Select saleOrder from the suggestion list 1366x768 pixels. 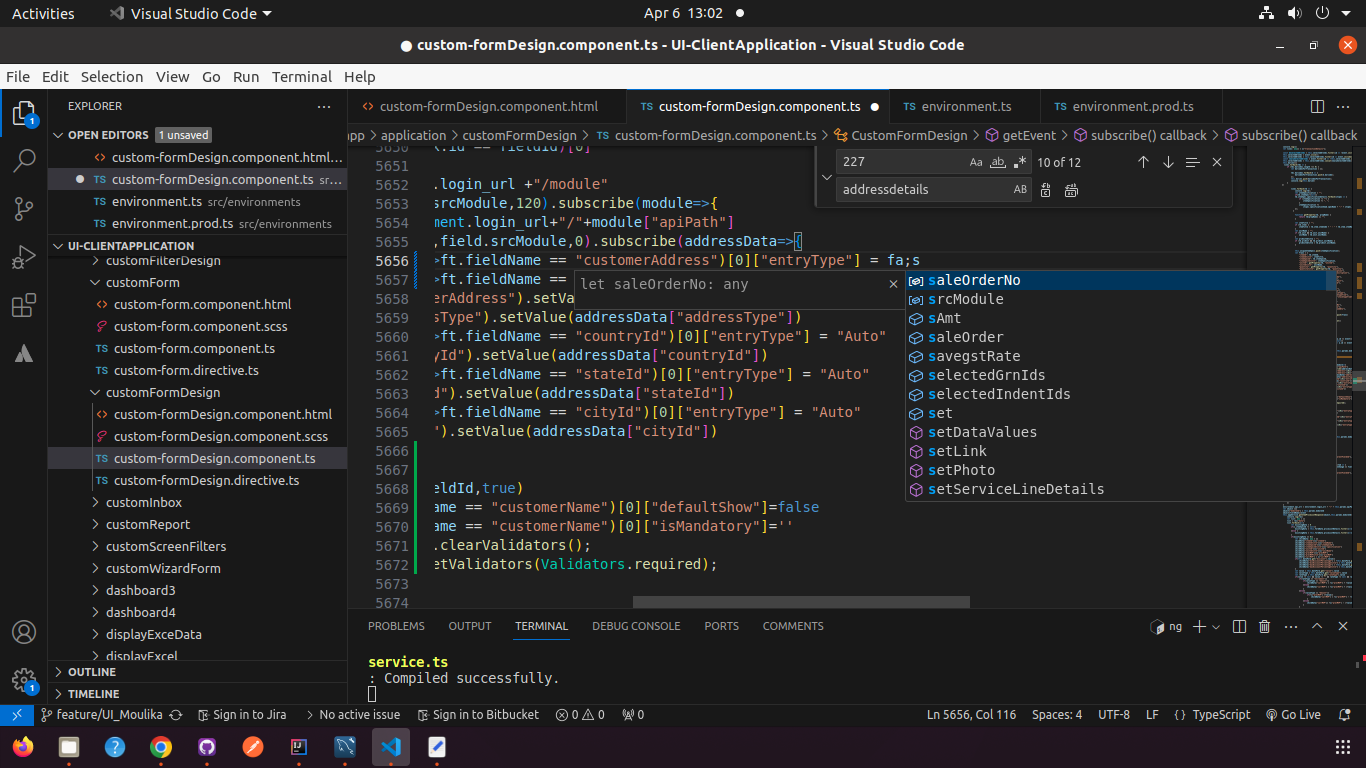(965, 337)
